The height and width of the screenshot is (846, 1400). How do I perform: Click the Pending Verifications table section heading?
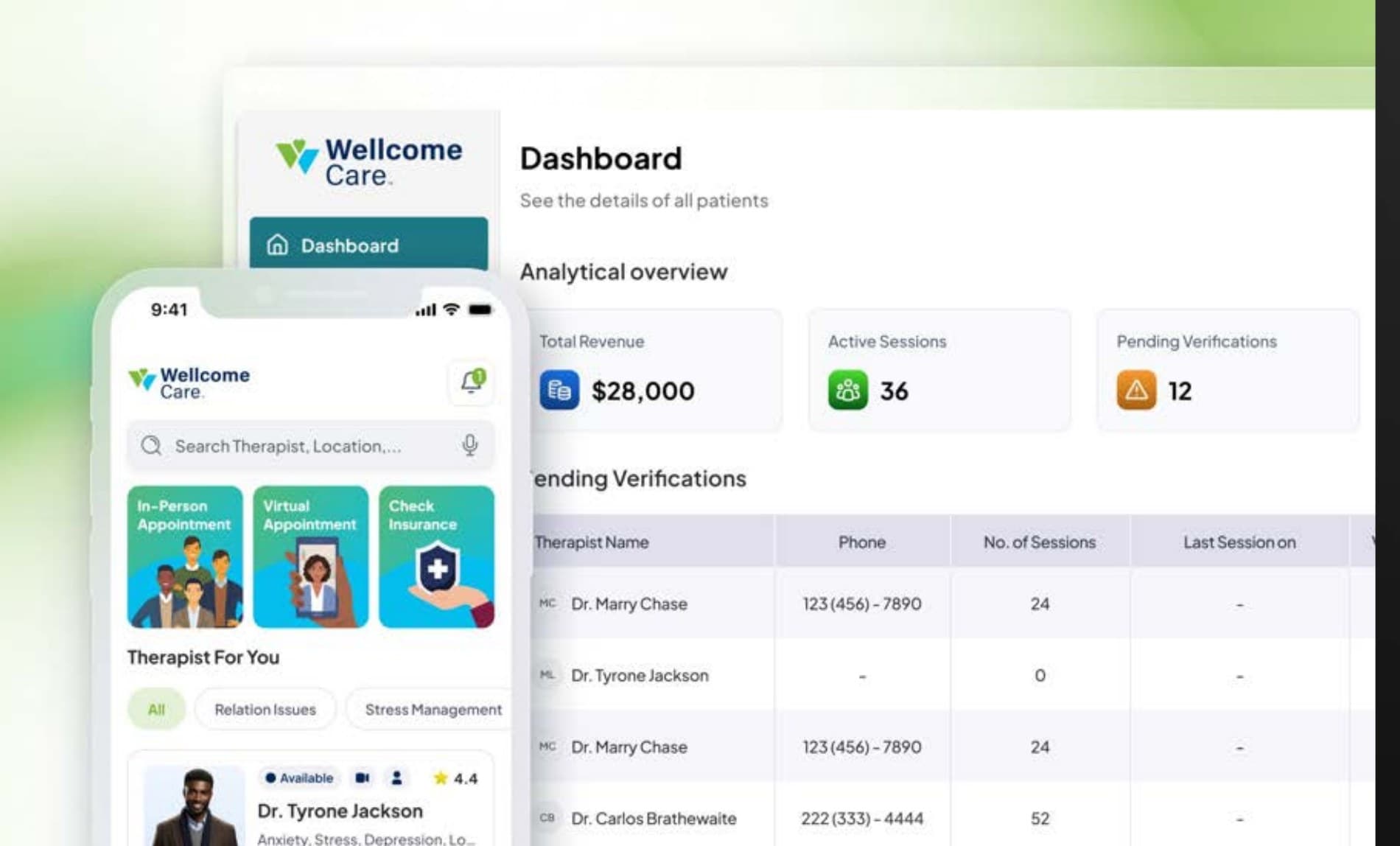pyautogui.click(x=637, y=478)
